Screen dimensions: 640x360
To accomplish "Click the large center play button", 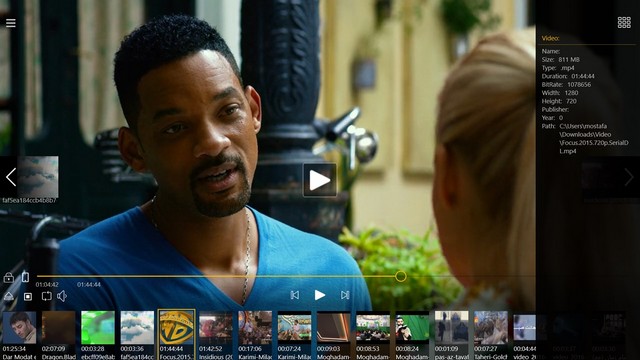I will point(320,180).
